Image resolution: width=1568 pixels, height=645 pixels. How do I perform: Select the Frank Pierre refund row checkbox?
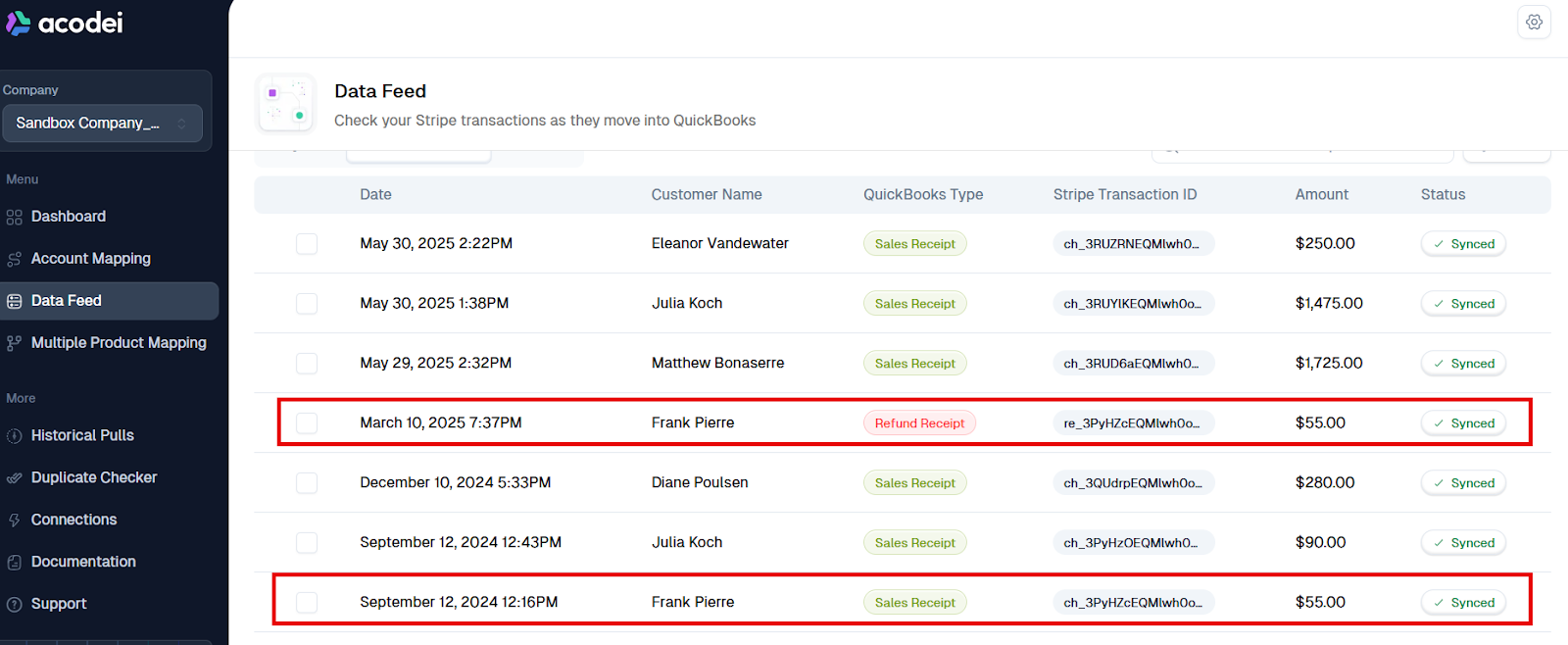307,423
